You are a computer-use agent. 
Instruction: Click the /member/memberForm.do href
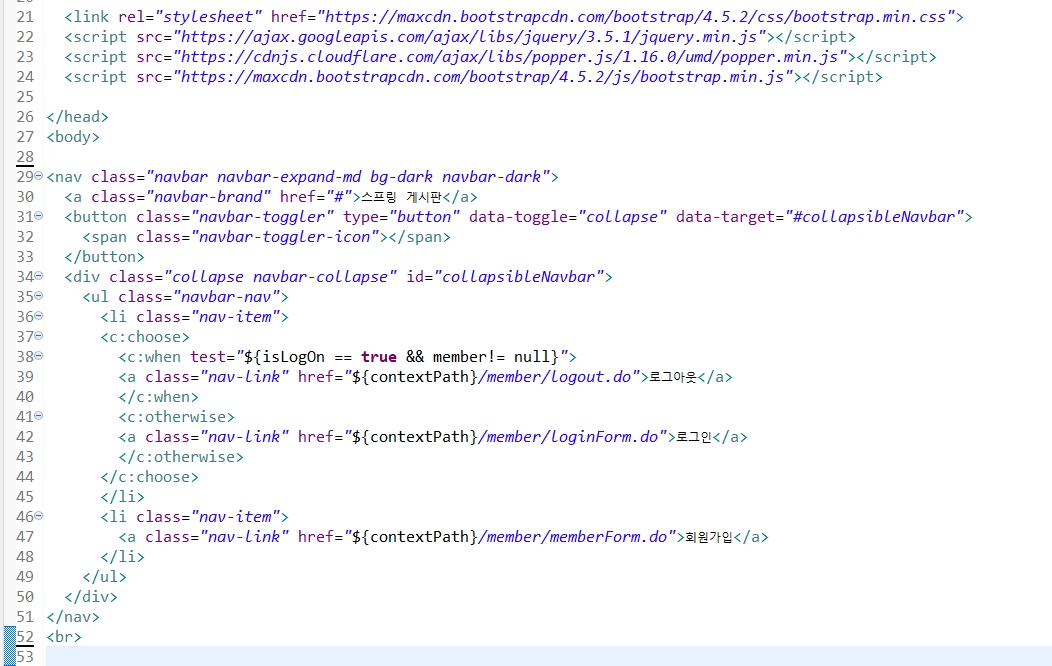[573, 537]
